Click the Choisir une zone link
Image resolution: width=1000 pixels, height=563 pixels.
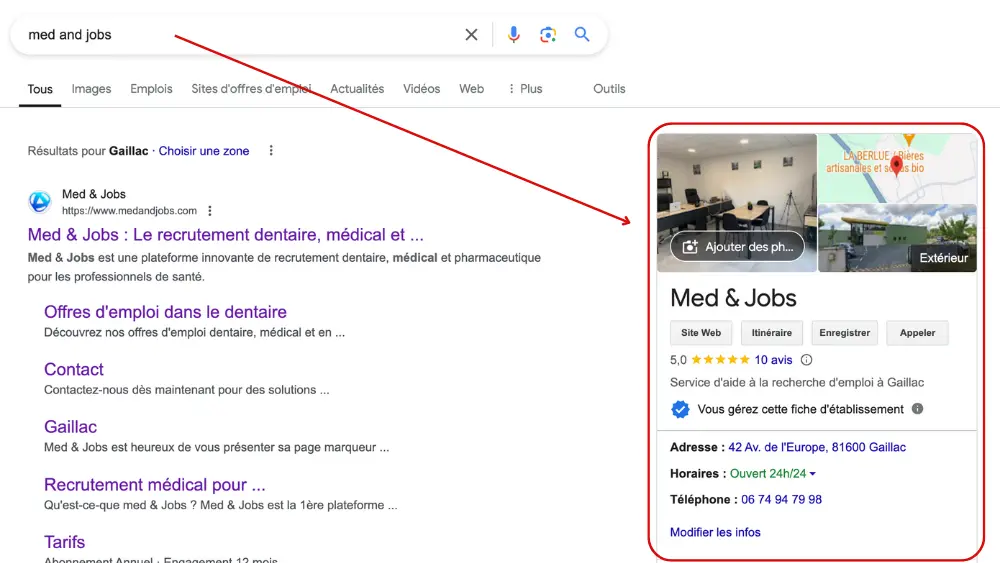pos(203,151)
